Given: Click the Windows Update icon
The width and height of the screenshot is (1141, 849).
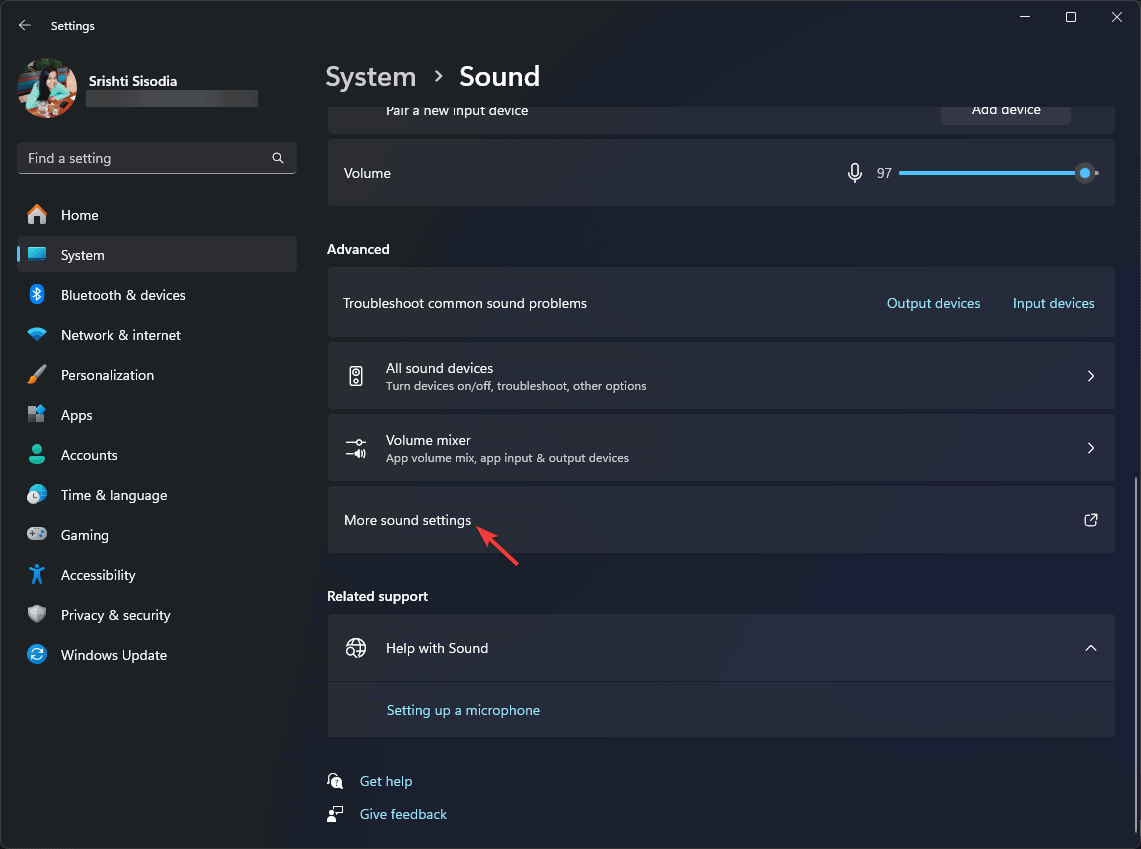Looking at the screenshot, I should [37, 655].
